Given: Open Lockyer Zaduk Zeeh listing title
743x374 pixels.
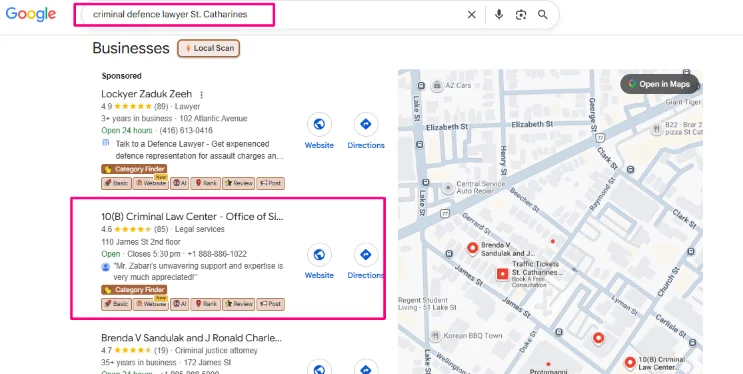Looking at the screenshot, I should 146,93.
